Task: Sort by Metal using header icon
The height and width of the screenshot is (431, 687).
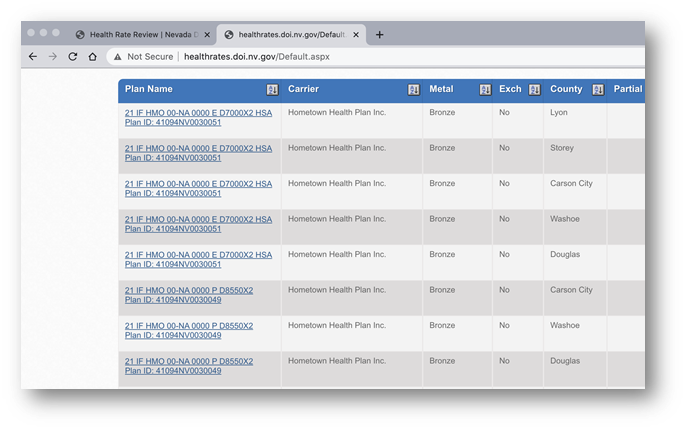Action: [484, 90]
